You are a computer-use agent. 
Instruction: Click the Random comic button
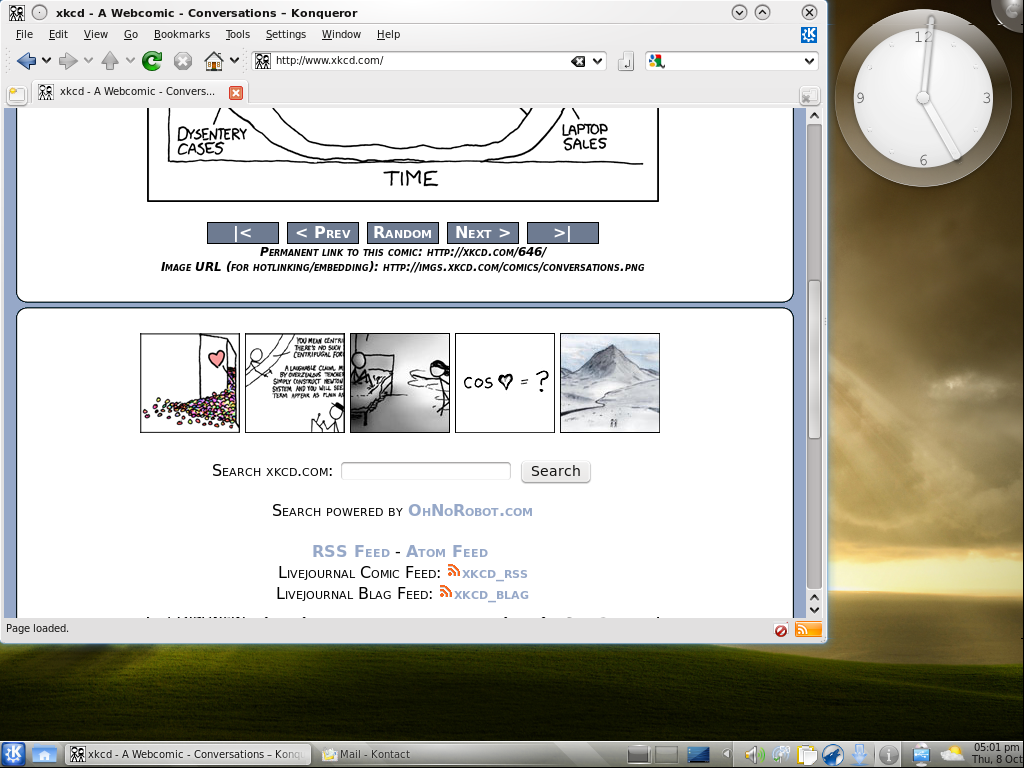click(402, 233)
